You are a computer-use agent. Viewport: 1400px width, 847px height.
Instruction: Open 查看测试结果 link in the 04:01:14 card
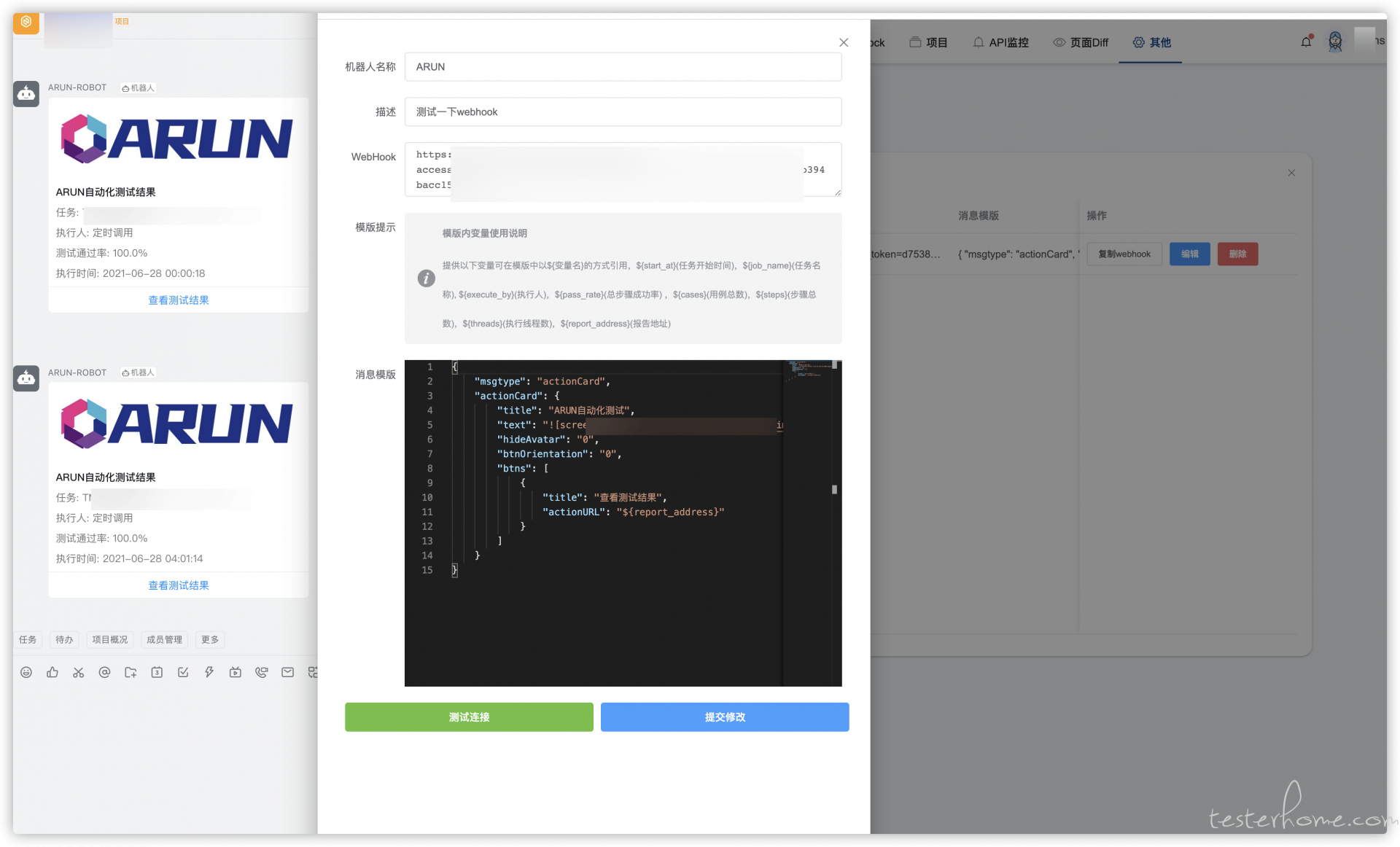179,585
